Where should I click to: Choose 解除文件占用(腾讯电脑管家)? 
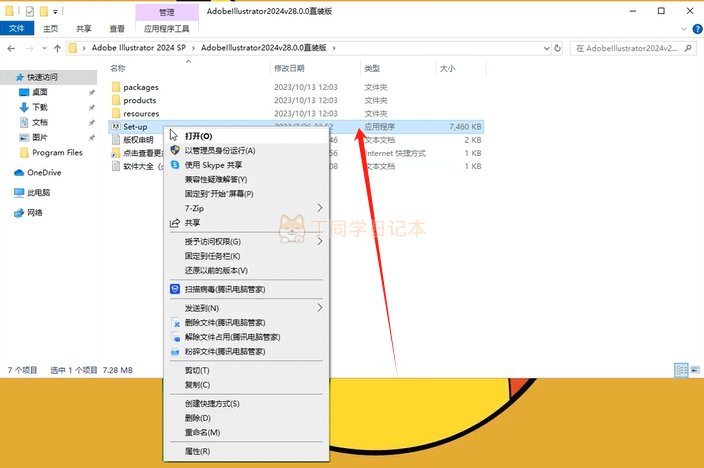246,337
